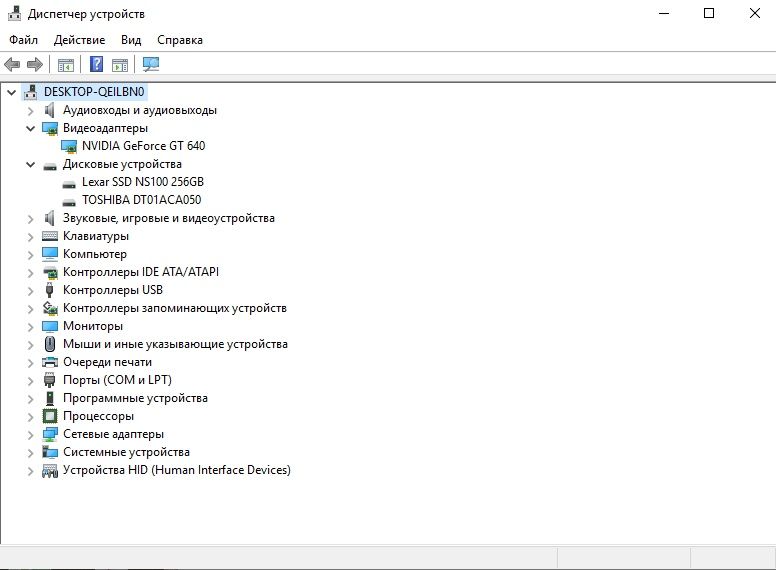
Task: Select the Компьютер label
Action: (x=95, y=254)
